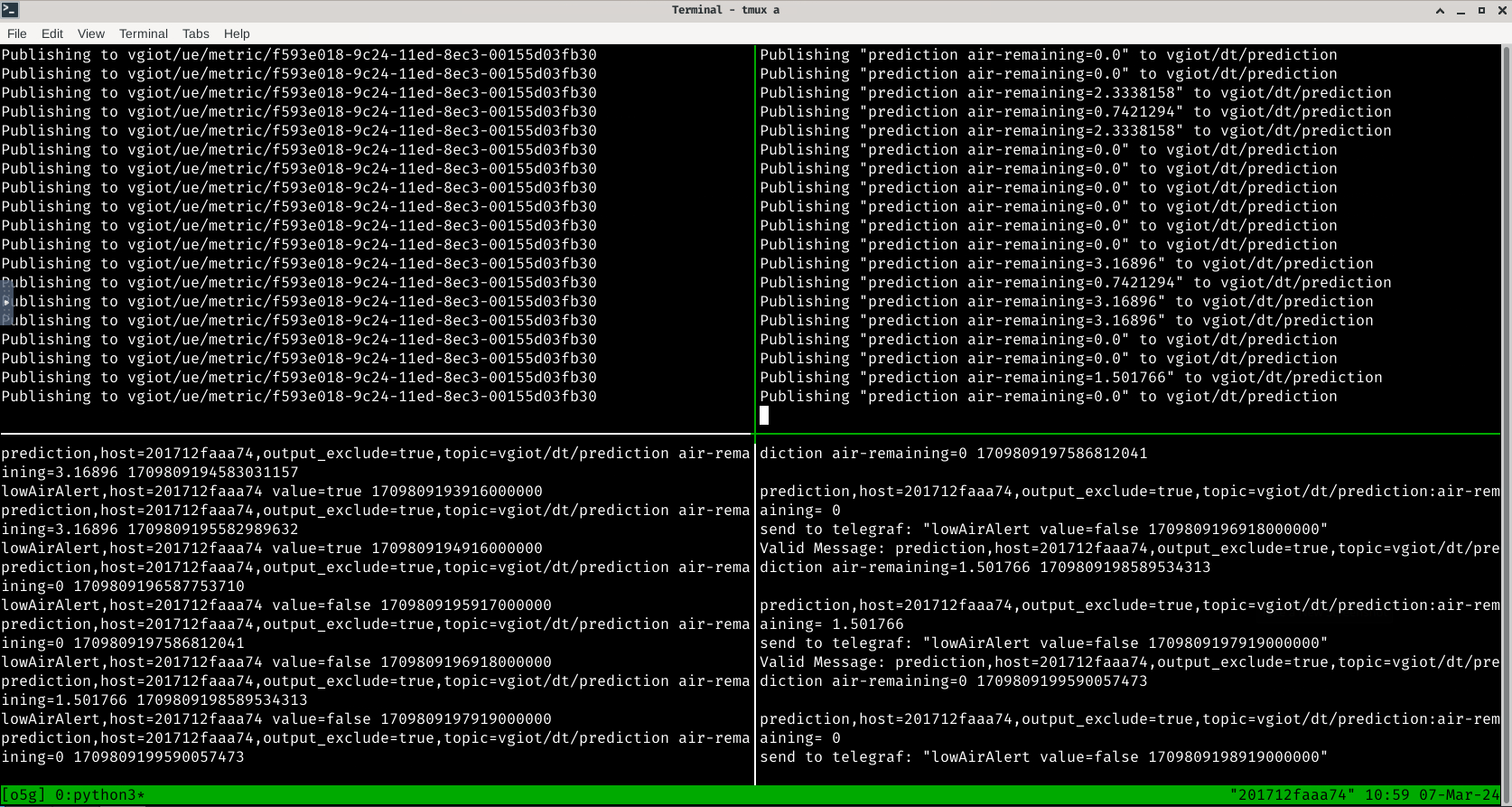Click the terminal icon in title bar
Viewport: 1512px width, 807px height.
click(10, 10)
